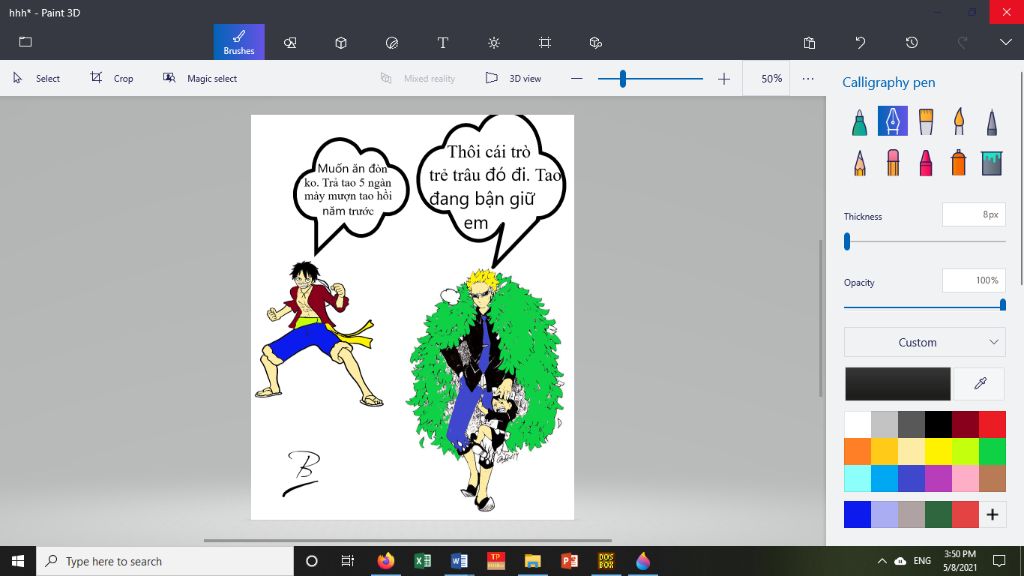Open PowerPoint from the taskbar
This screenshot has width=1024, height=576.
[569, 561]
